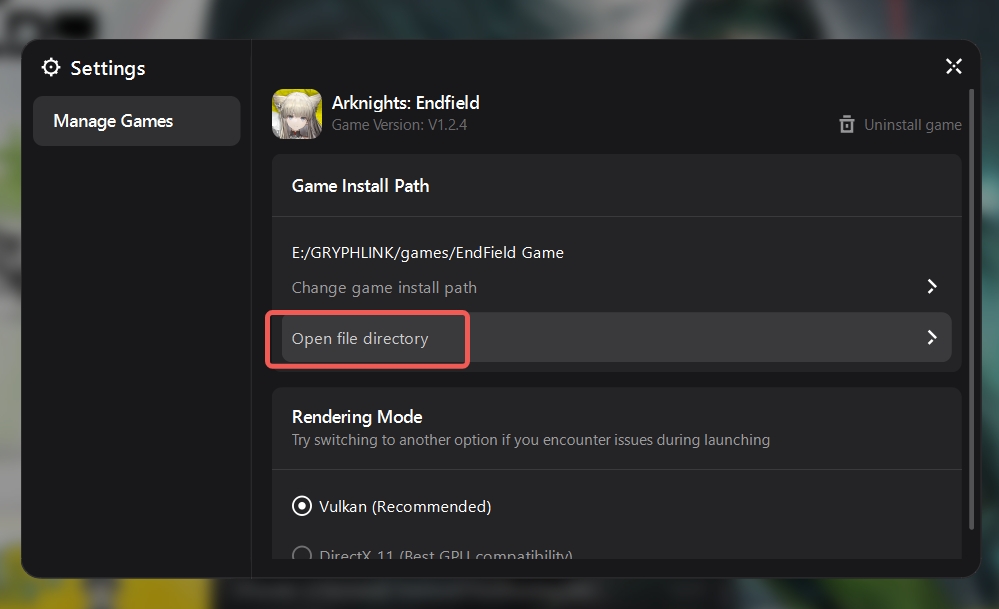Click the Game Install Path heading
The width and height of the screenshot is (999, 609).
tap(360, 186)
